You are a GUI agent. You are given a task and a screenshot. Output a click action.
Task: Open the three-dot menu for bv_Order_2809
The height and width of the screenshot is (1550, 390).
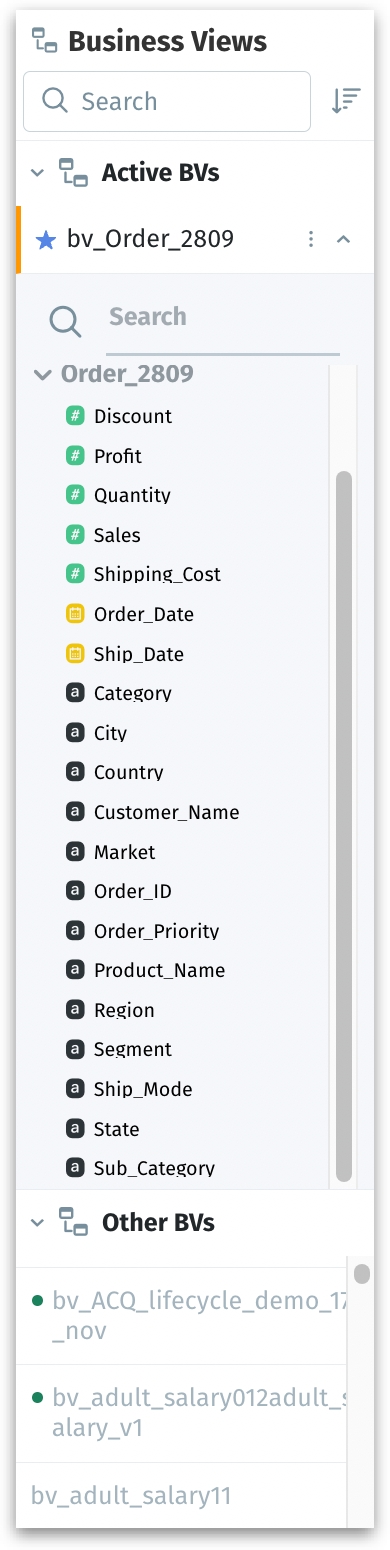[311, 239]
